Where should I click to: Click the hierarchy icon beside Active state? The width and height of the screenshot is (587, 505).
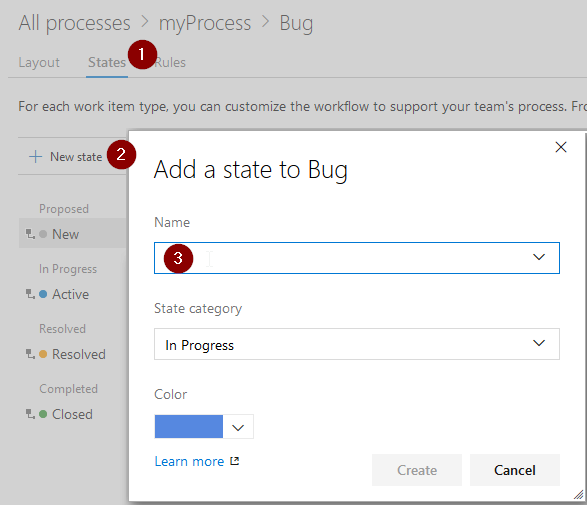(x=30, y=294)
